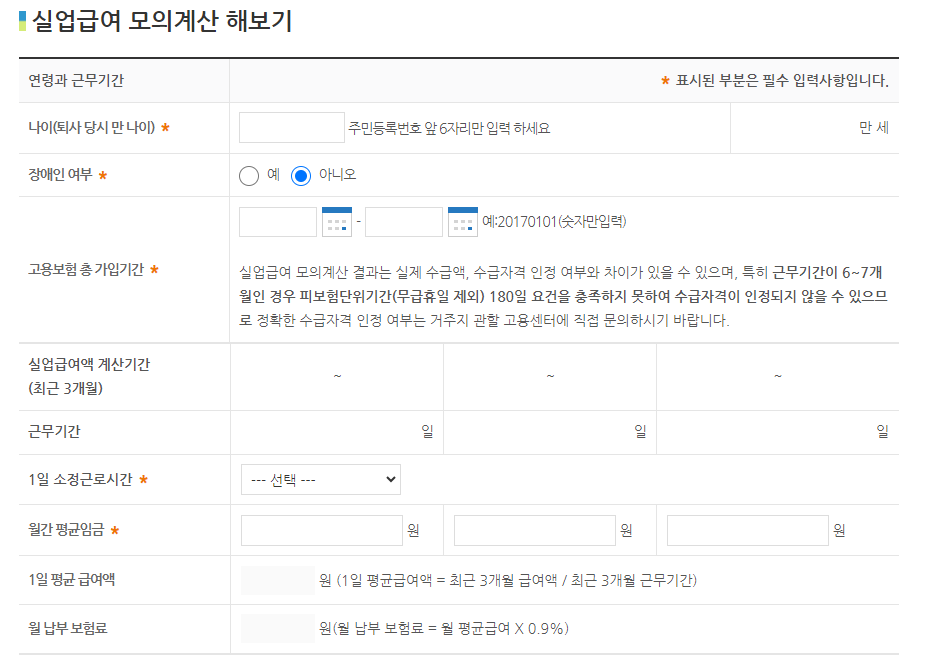The width and height of the screenshot is (934, 669).
Task: Open the 1일 소정근로시간 selection dropdown
Action: pos(320,479)
